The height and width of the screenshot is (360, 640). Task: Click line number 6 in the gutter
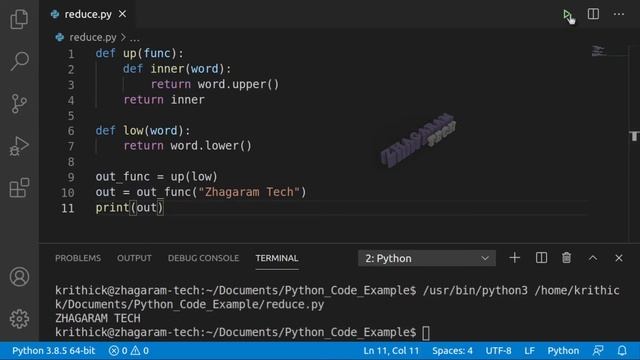pyautogui.click(x=71, y=131)
